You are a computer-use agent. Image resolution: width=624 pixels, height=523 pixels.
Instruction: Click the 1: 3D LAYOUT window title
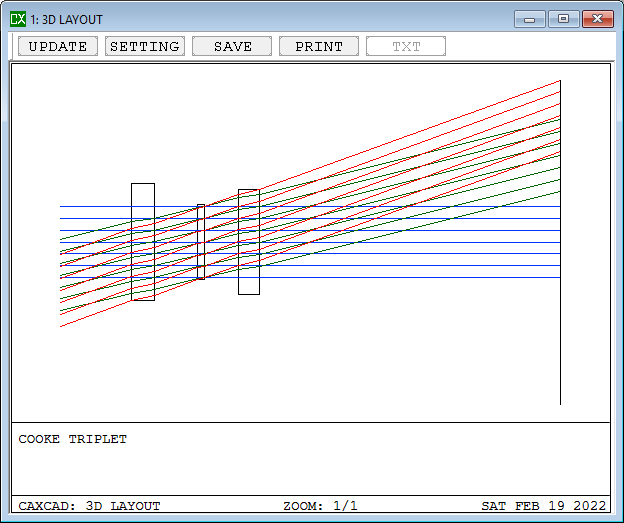[66, 20]
